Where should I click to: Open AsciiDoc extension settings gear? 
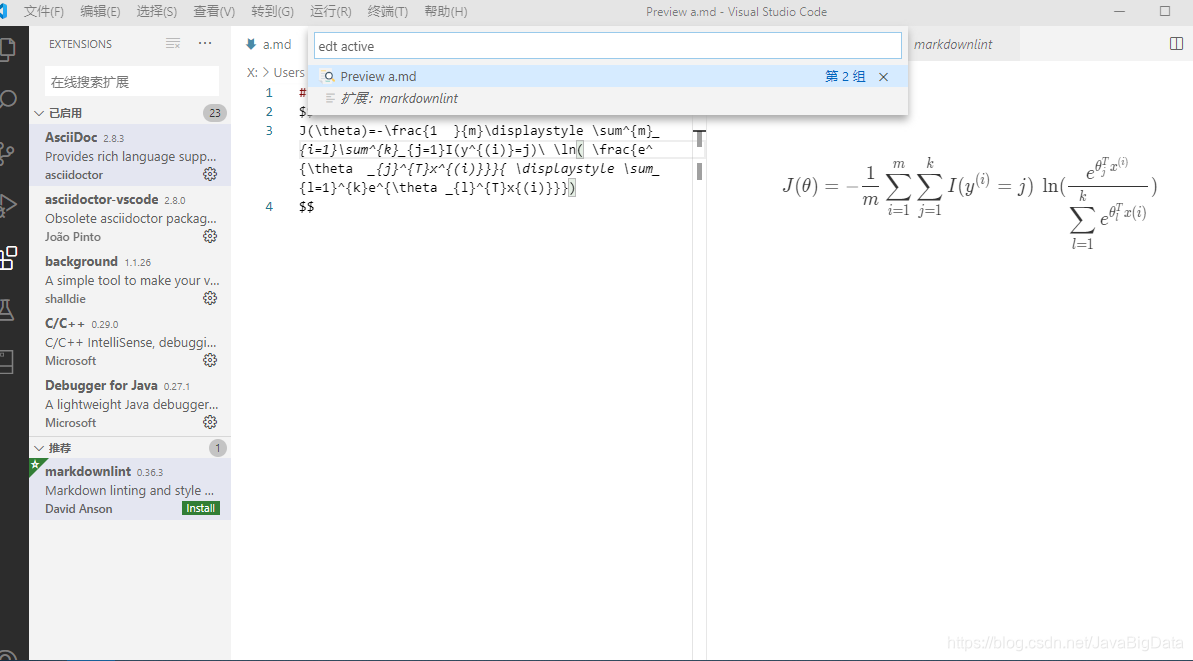[x=210, y=174]
